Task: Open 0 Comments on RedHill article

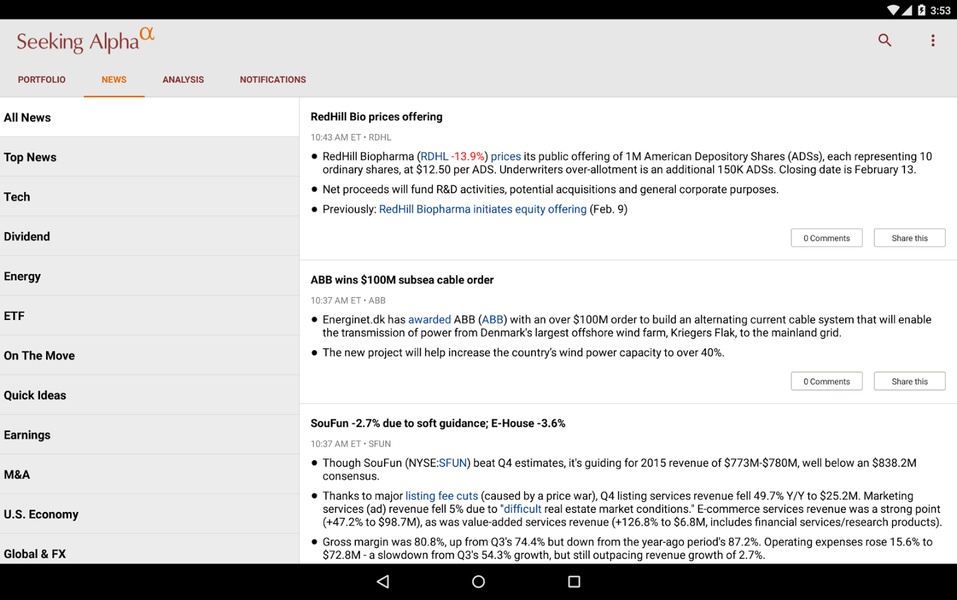Action: (x=826, y=238)
